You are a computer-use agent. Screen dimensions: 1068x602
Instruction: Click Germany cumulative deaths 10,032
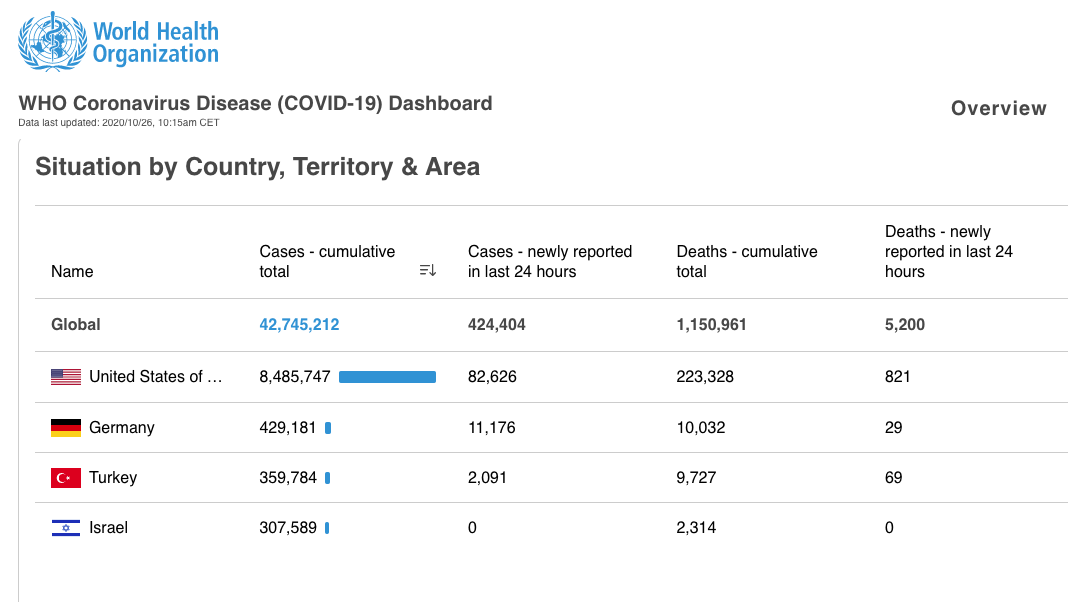click(x=701, y=428)
